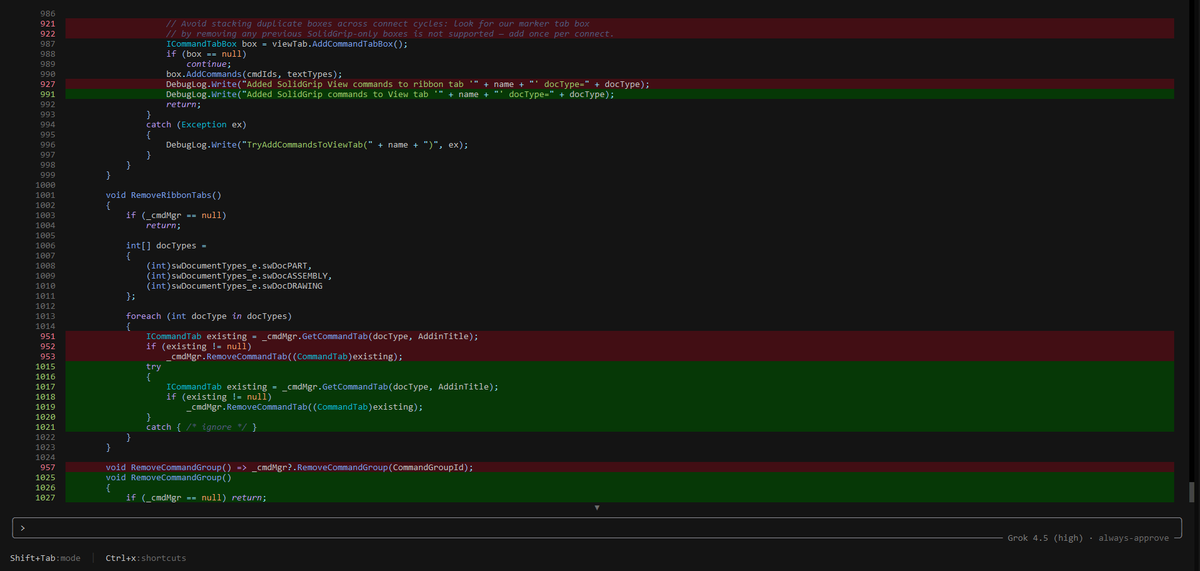Click the 'Grok 4.5 (high)' model label
Viewport: 1200px width, 571px height.
(x=1045, y=538)
